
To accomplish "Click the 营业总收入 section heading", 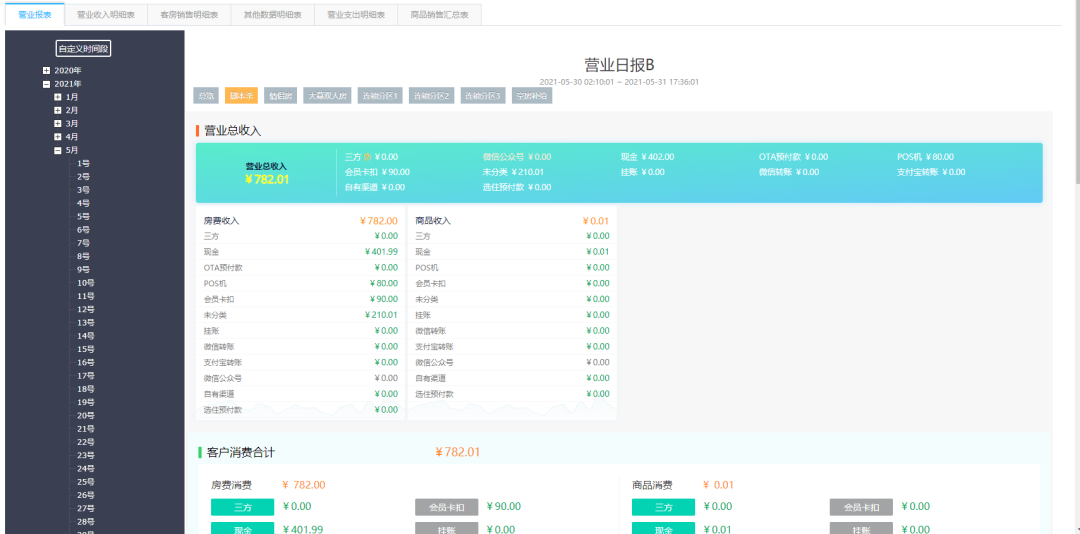I will [x=233, y=131].
